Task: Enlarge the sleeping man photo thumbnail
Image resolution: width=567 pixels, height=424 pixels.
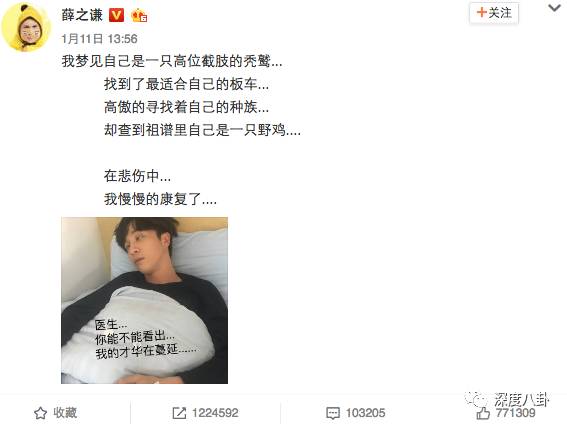Action: click(144, 300)
